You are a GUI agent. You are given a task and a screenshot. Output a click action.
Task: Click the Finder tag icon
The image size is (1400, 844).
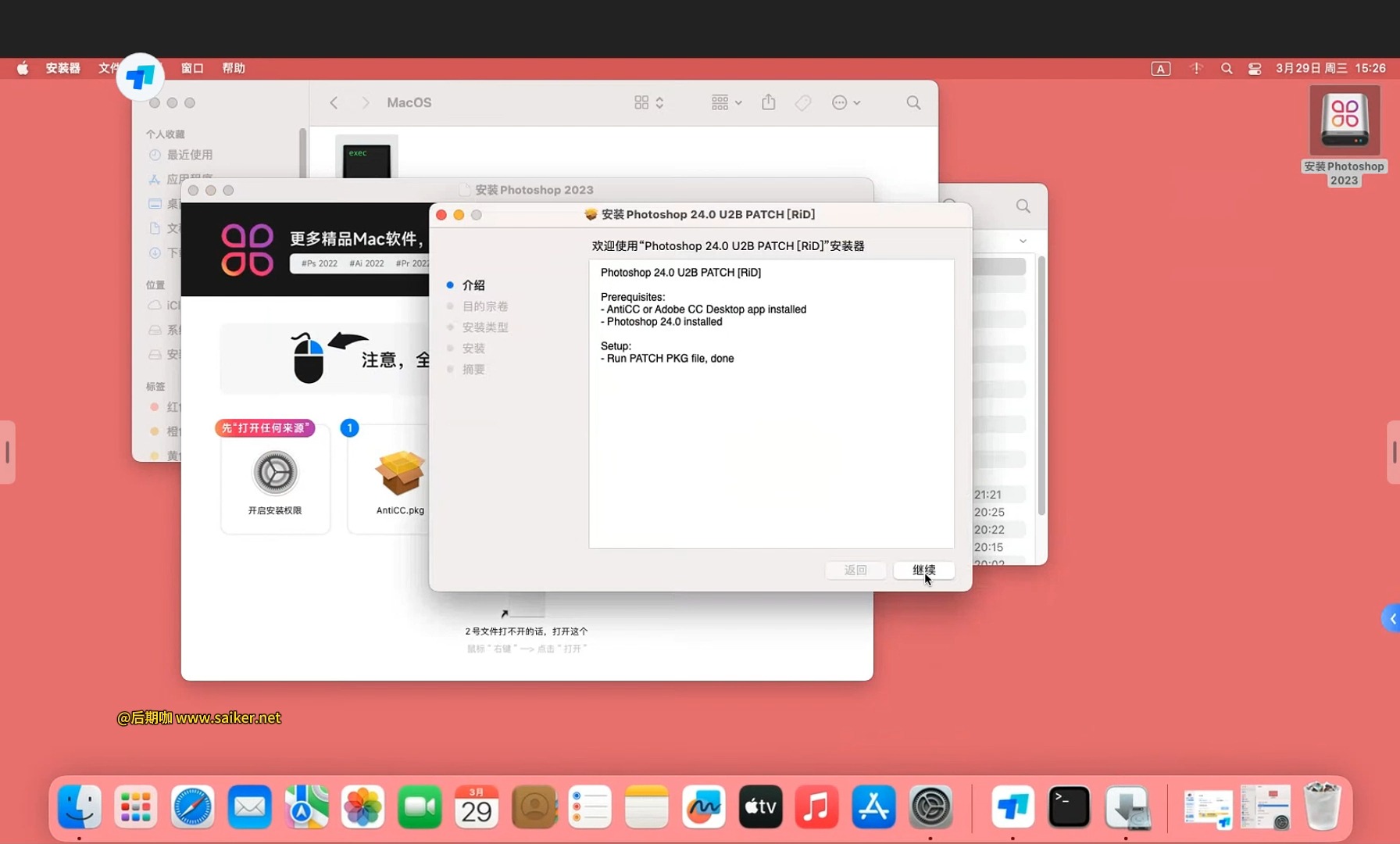tap(803, 102)
